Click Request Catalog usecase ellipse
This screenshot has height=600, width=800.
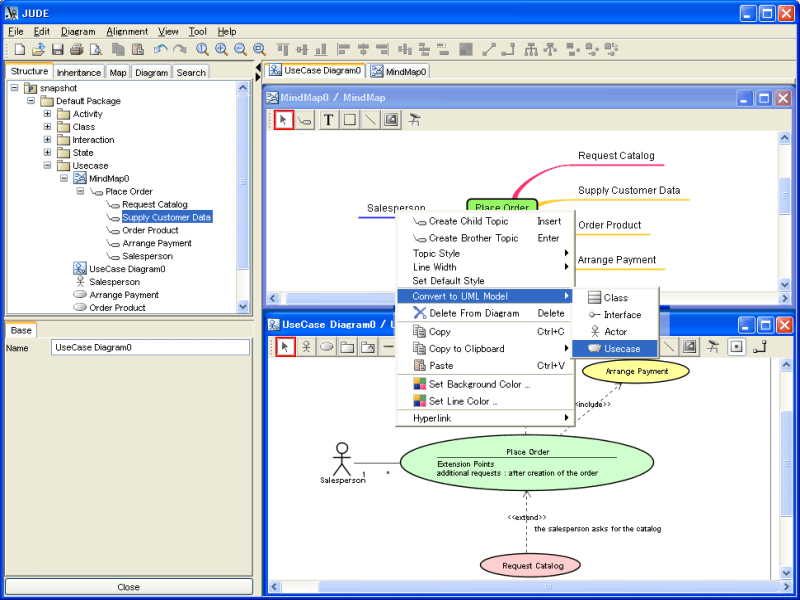pos(531,565)
